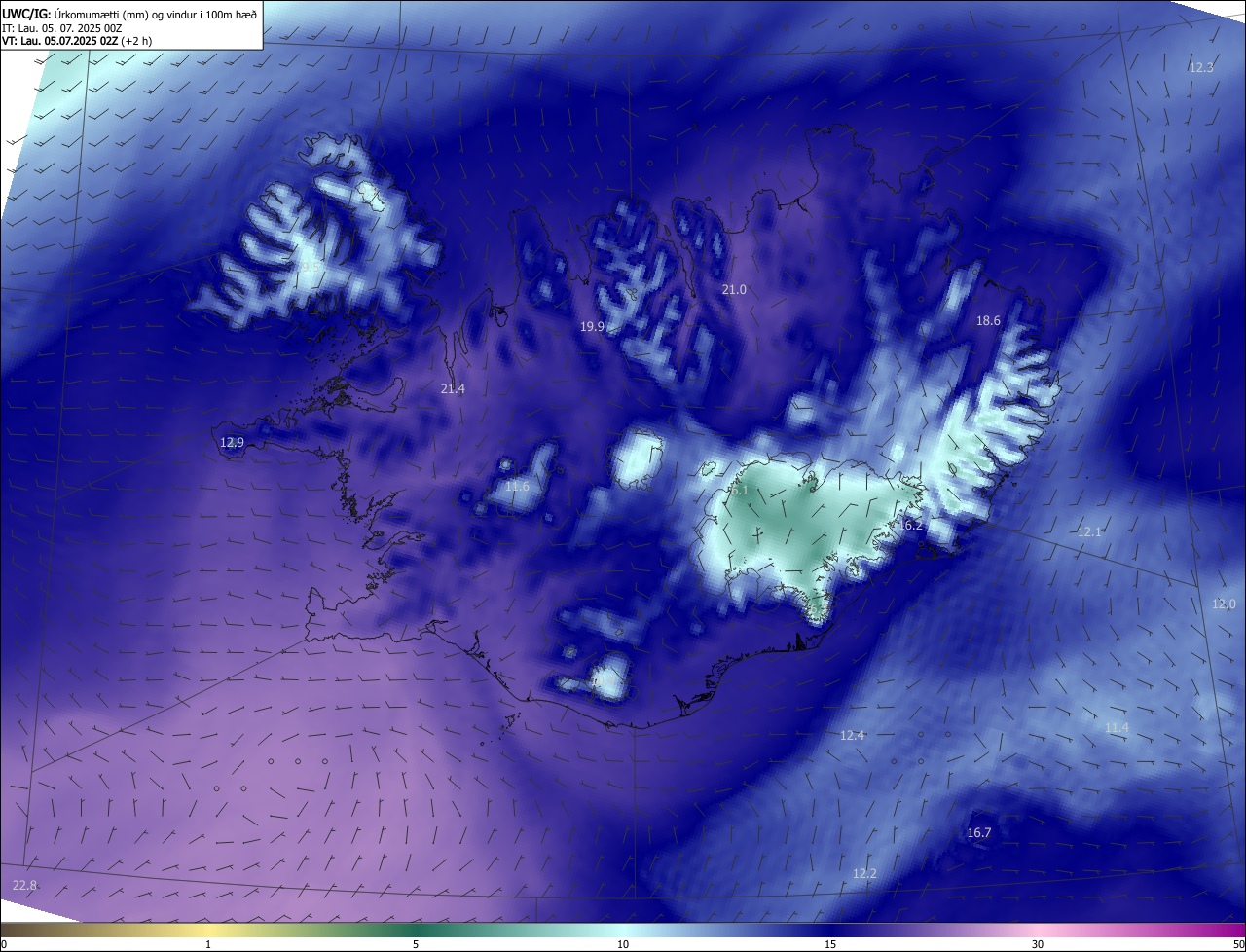Click the colorbar tick label 50

tap(1238, 945)
